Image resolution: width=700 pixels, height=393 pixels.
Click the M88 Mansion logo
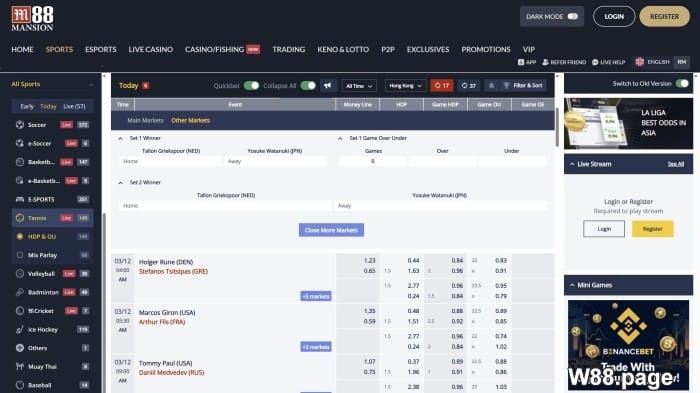pos(32,18)
